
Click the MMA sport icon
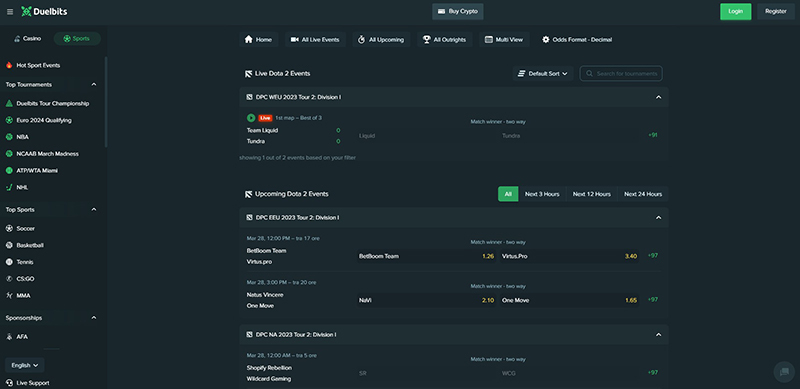point(9,296)
